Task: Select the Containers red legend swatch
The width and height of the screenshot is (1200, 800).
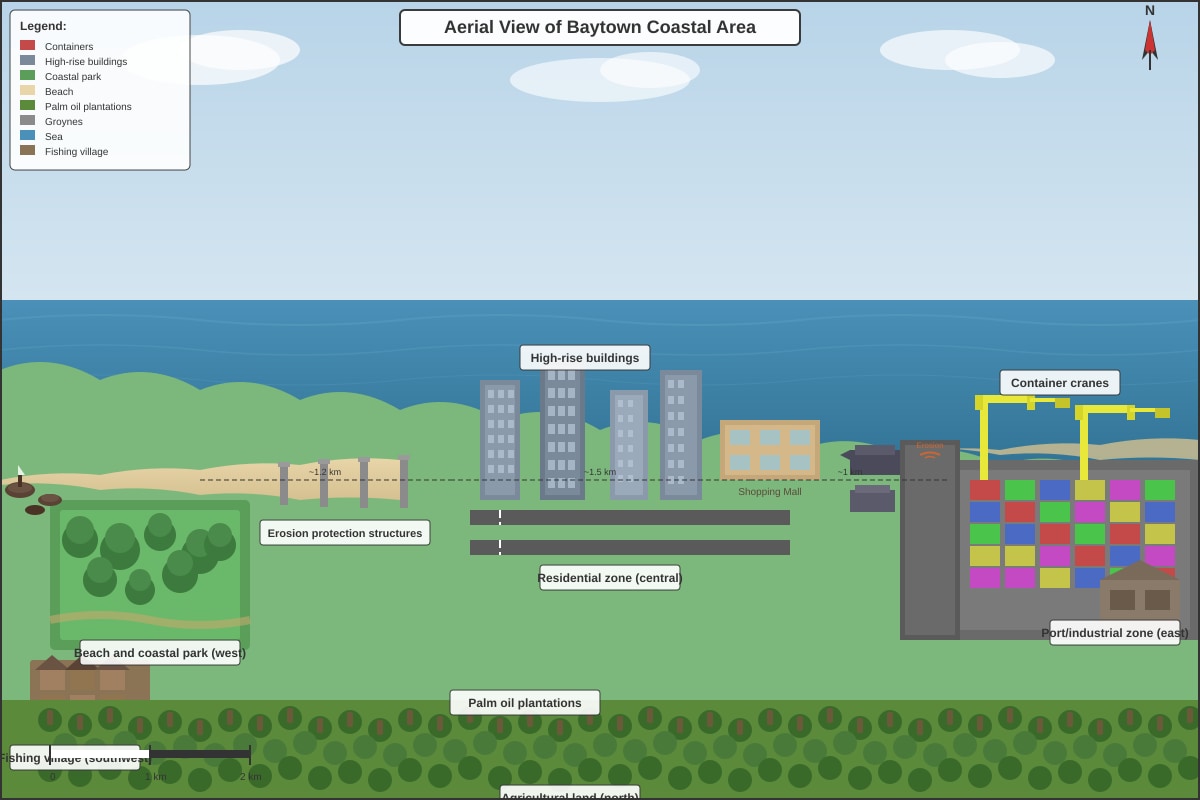Action: [x=27, y=46]
